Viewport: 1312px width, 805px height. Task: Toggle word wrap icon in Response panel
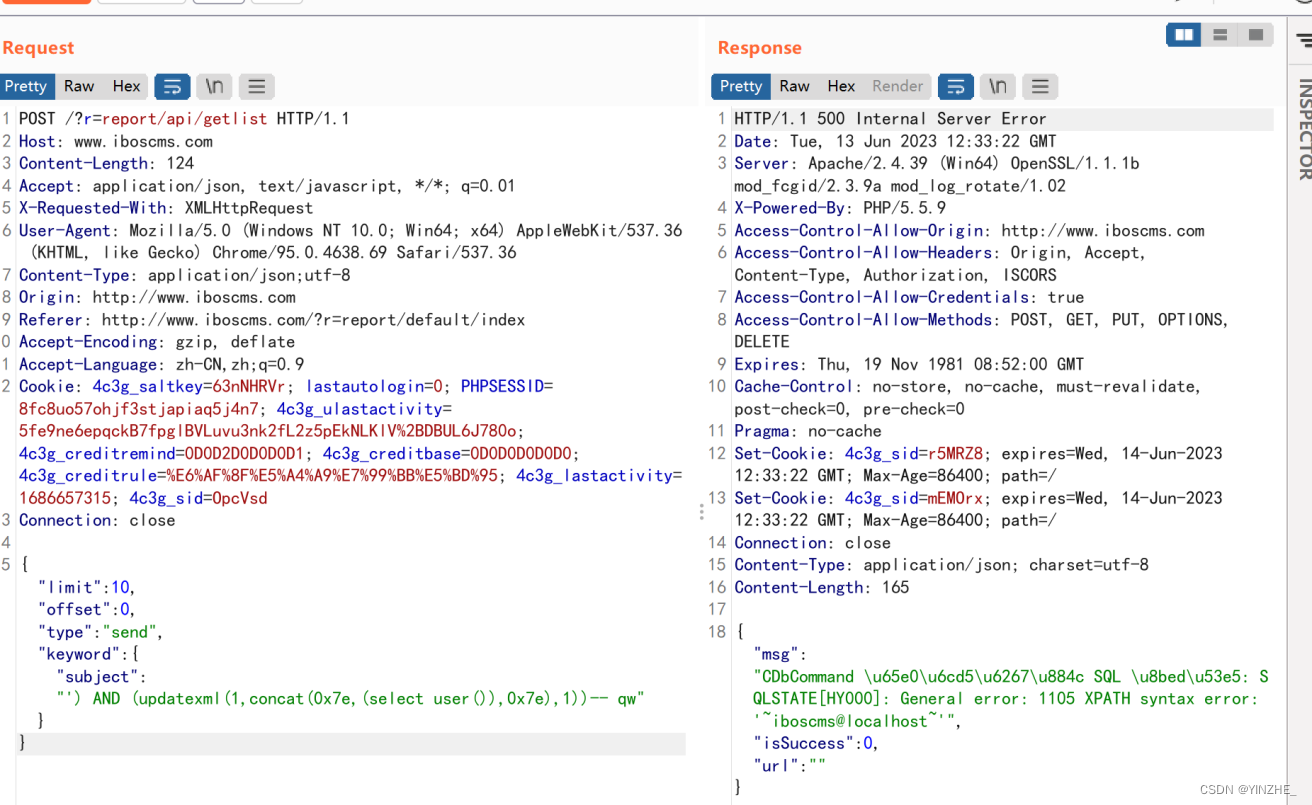pos(956,86)
